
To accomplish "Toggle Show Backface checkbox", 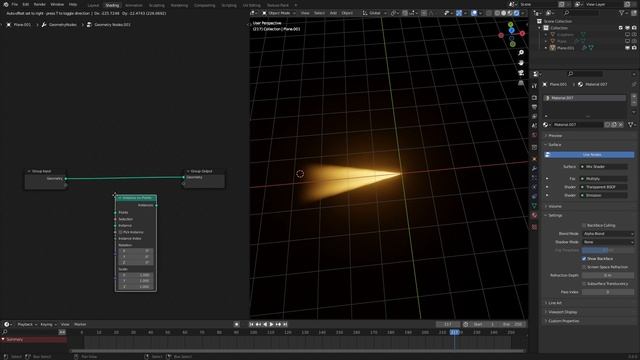I will pyautogui.click(x=584, y=259).
